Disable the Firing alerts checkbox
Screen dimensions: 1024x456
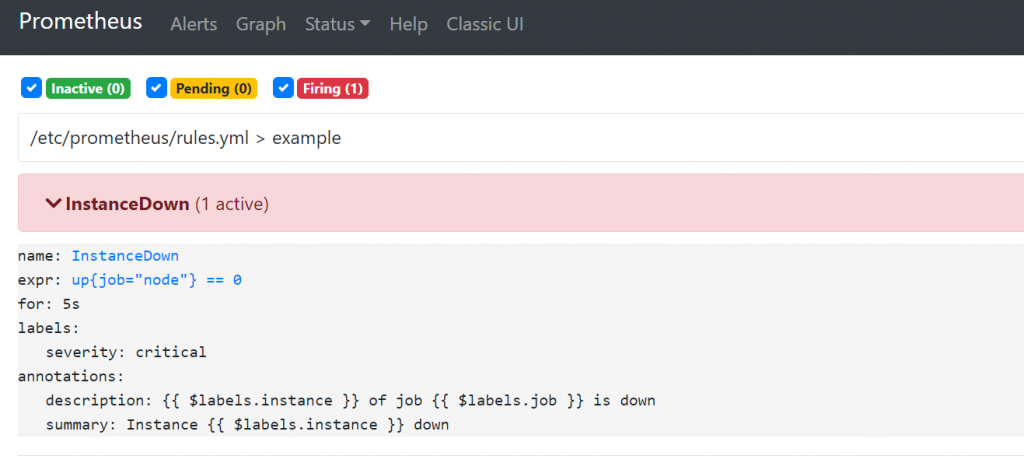(x=283, y=88)
